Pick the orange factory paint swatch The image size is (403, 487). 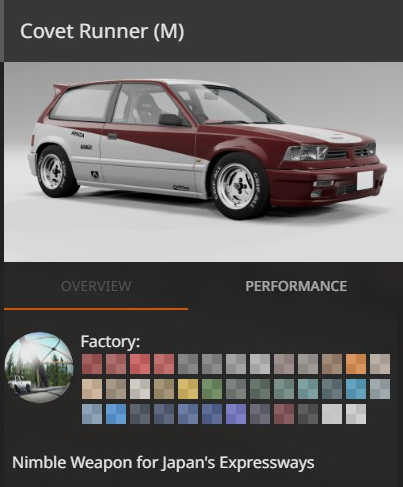click(x=356, y=364)
